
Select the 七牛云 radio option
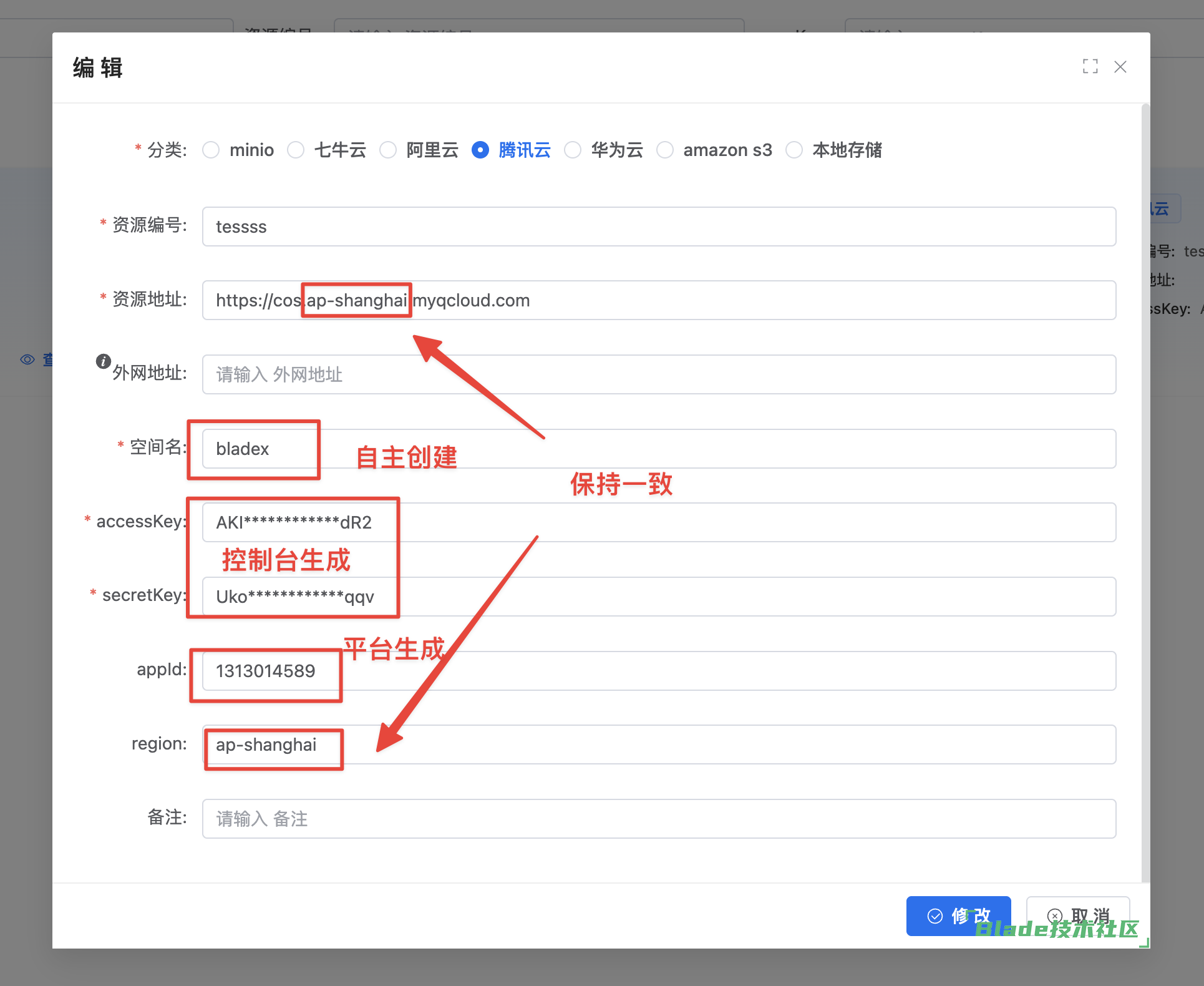pyautogui.click(x=296, y=150)
